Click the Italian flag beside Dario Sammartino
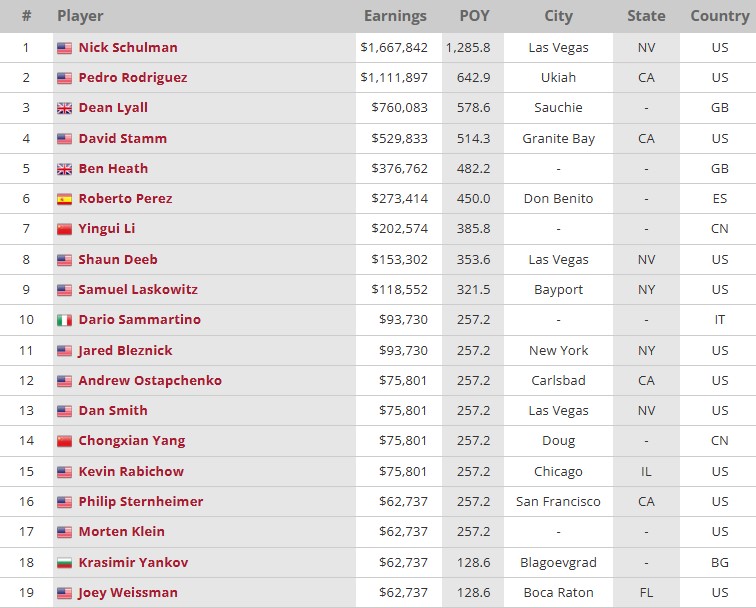This screenshot has height=608, width=756. [x=64, y=320]
